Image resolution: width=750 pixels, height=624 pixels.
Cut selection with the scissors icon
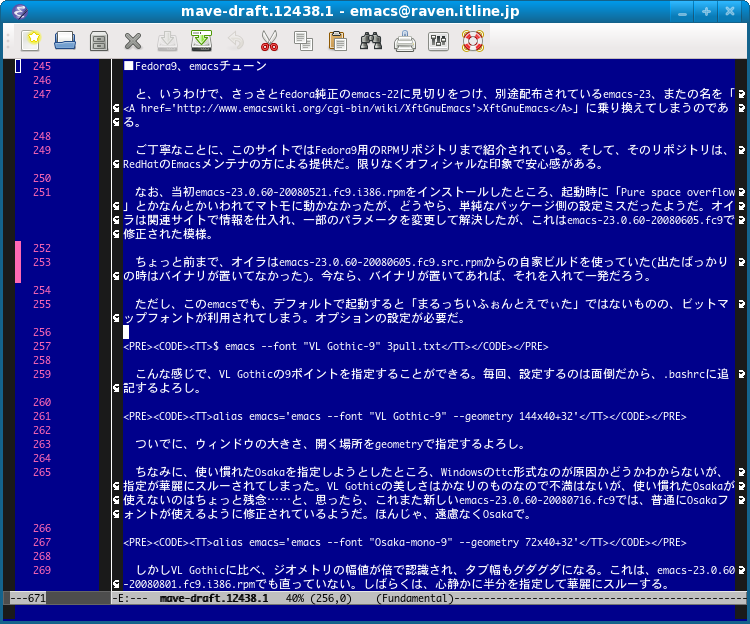click(x=269, y=41)
